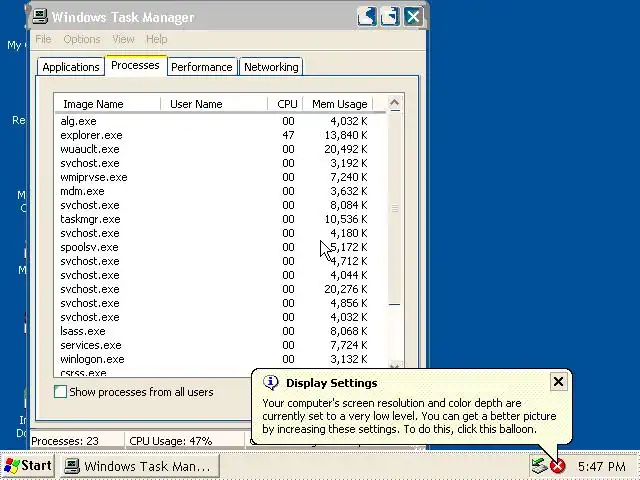This screenshot has width=640, height=480.
Task: Sort by User Name column header
Action: [x=214, y=104]
